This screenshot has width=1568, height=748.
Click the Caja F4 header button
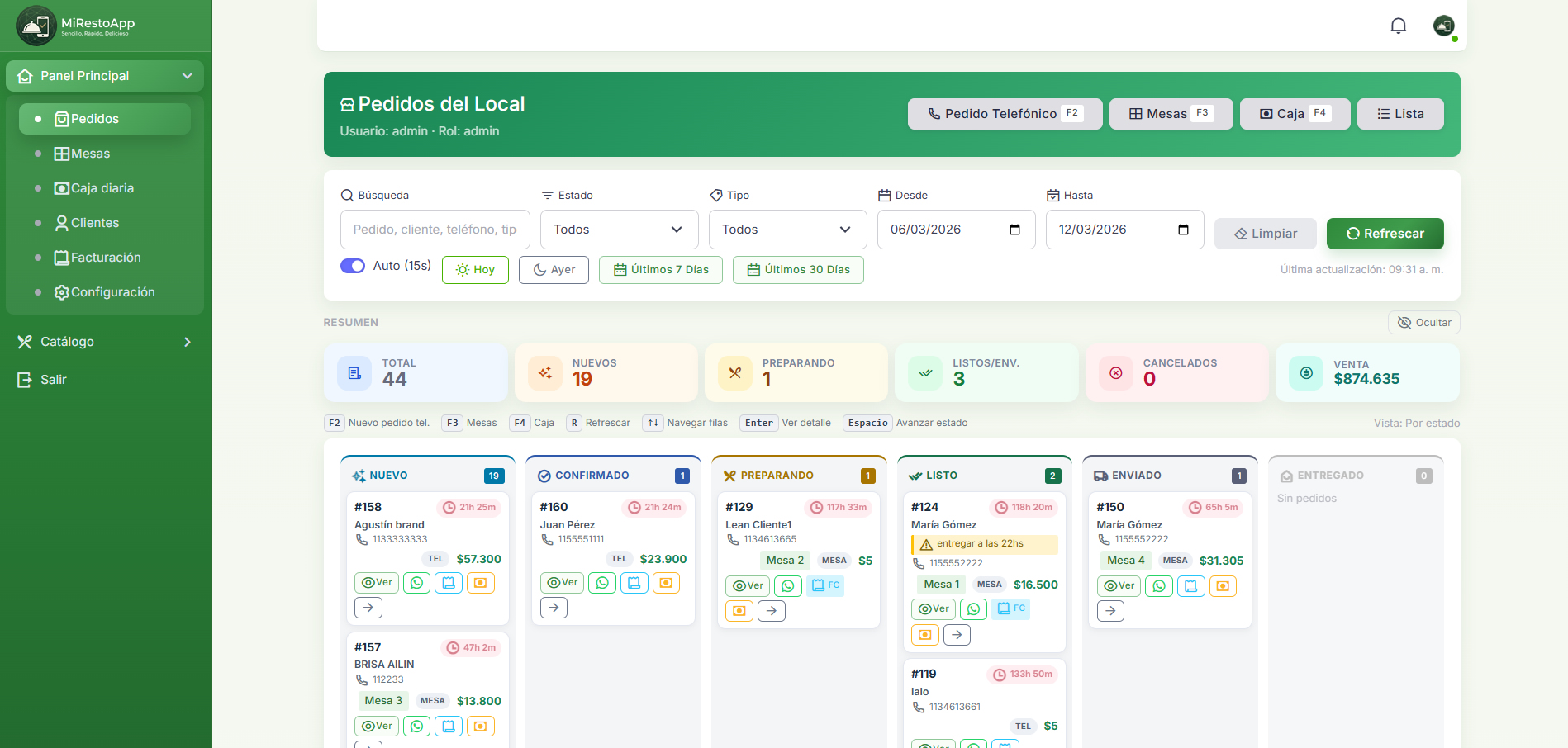(1295, 114)
